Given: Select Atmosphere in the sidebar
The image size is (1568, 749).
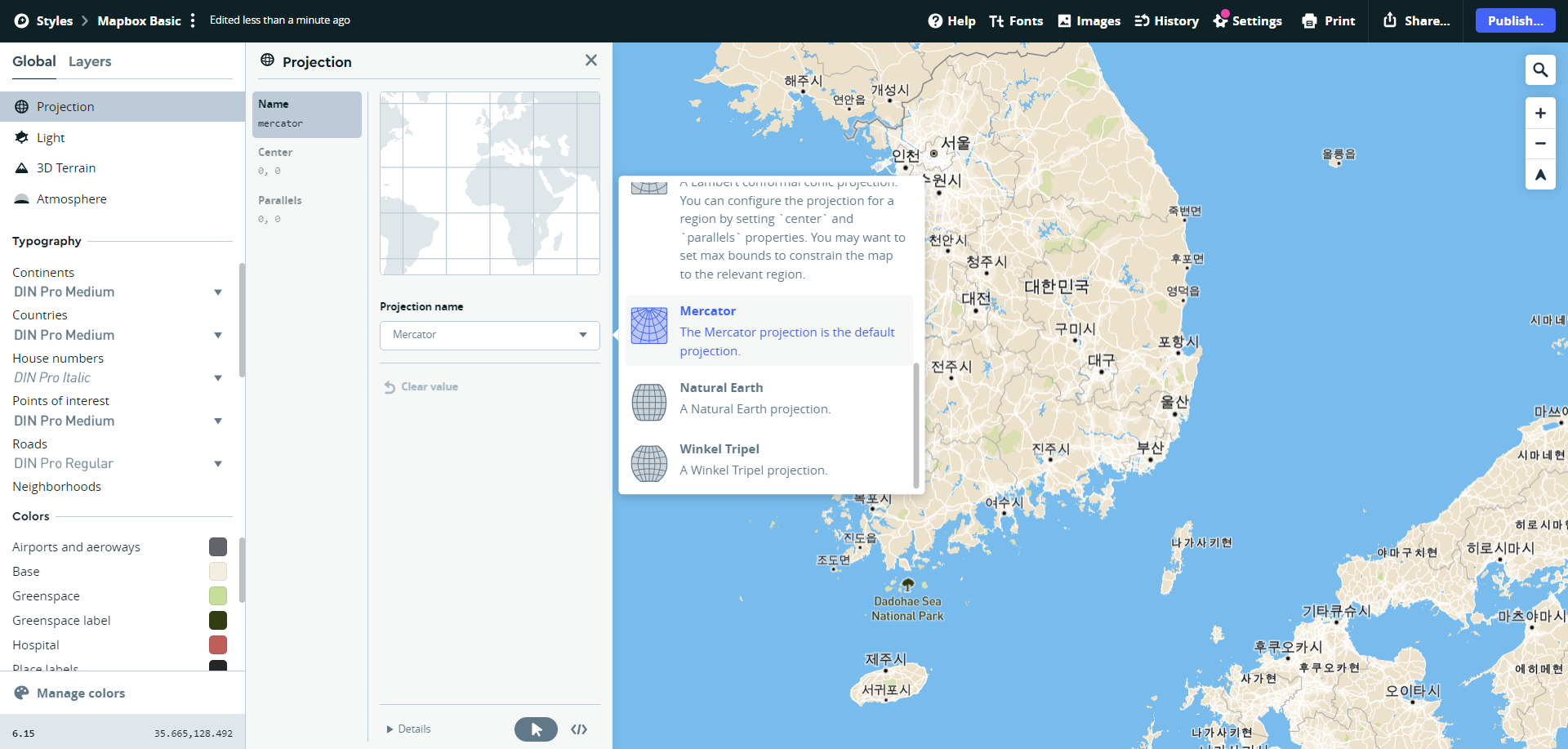Looking at the screenshot, I should (x=122, y=199).
